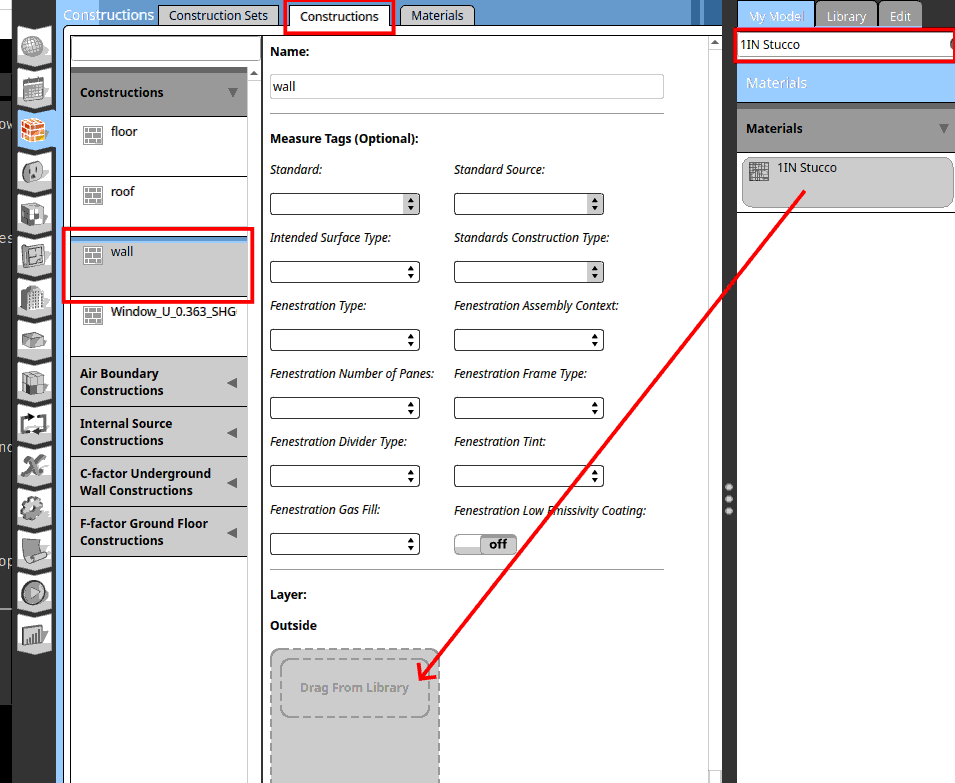Switch to the Construction Sets tab
This screenshot has width=955, height=783.
pos(219,16)
